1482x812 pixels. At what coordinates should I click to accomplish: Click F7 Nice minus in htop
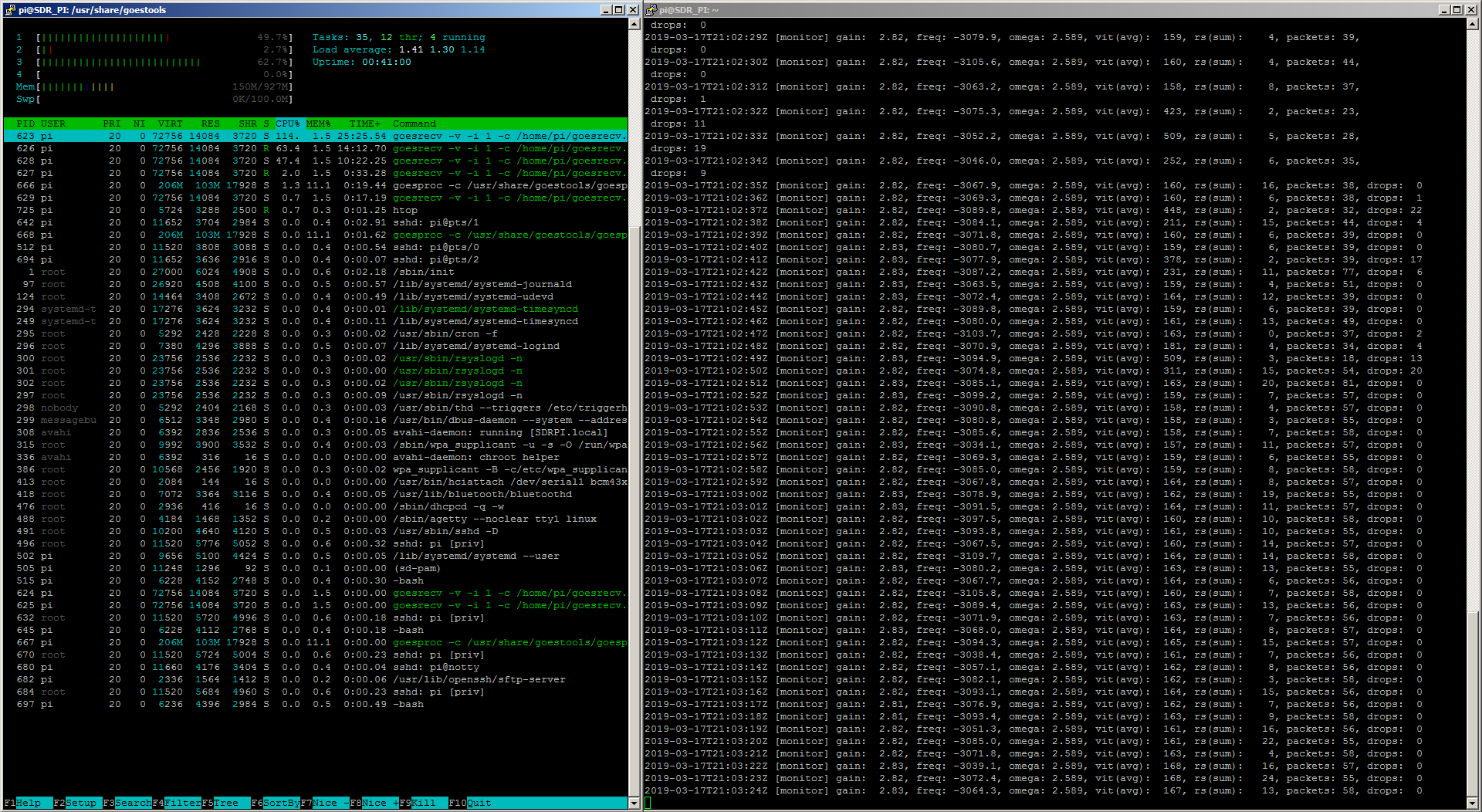[325, 803]
